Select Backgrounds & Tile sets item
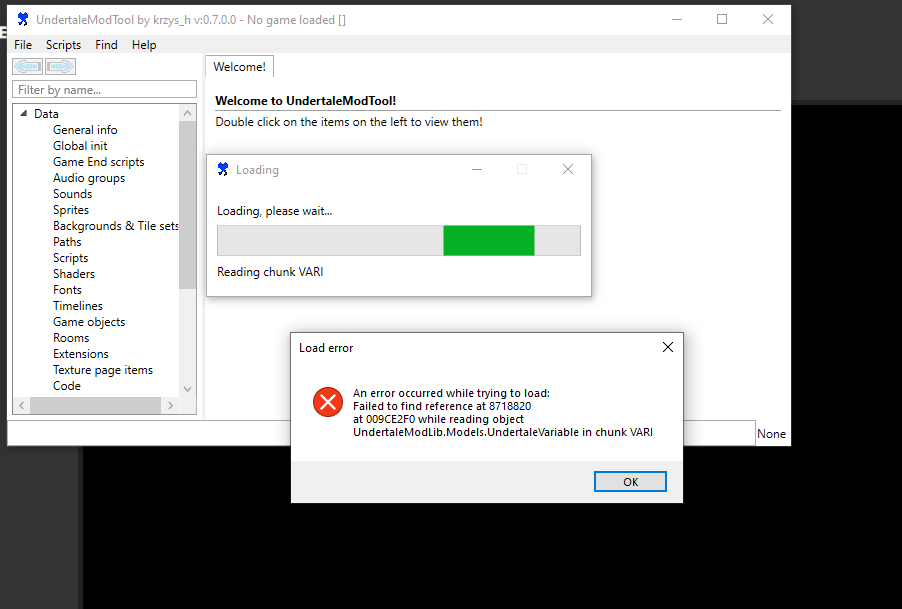The width and height of the screenshot is (902, 609). coord(116,226)
